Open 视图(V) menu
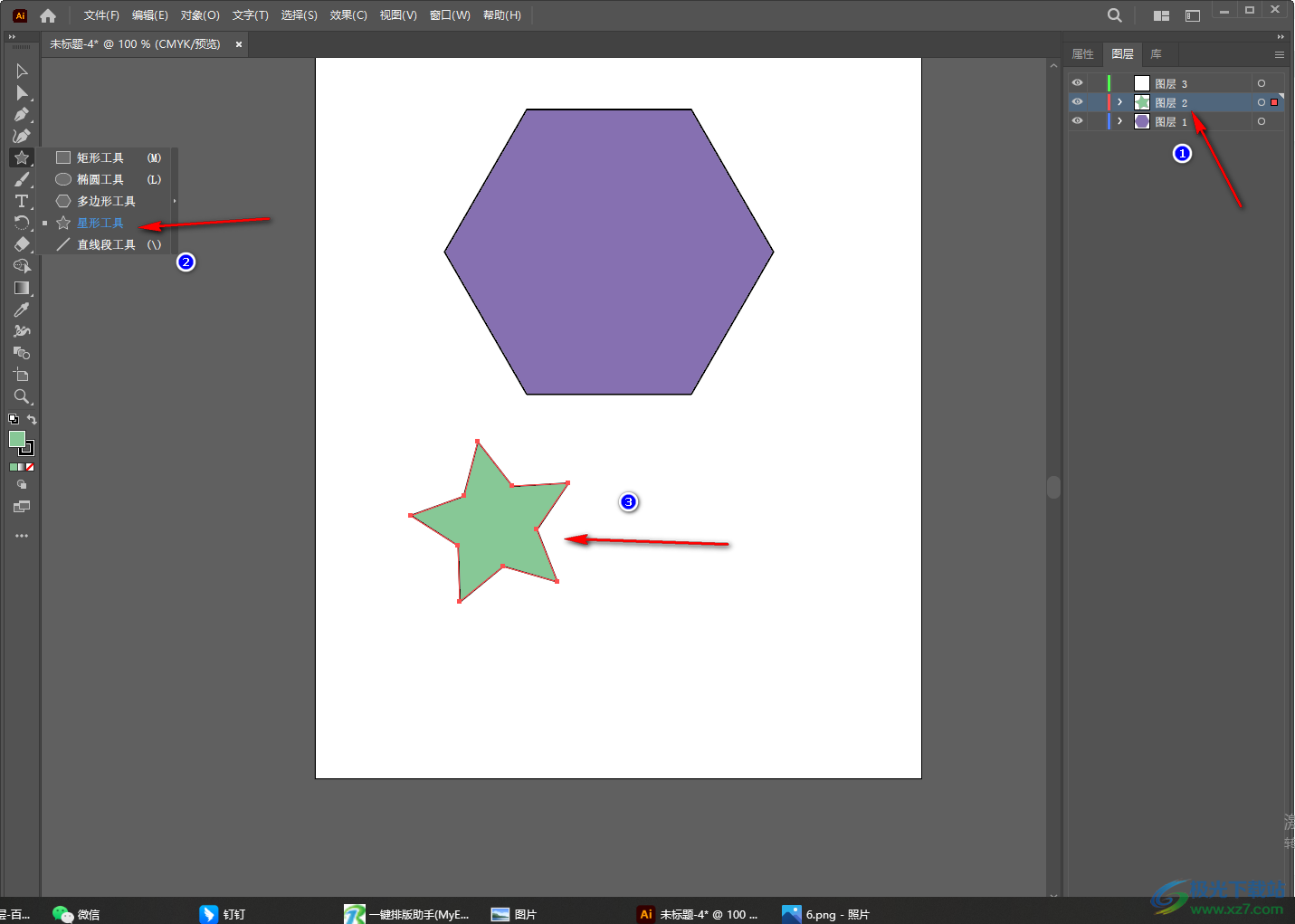This screenshot has height=924, width=1295. (x=398, y=15)
